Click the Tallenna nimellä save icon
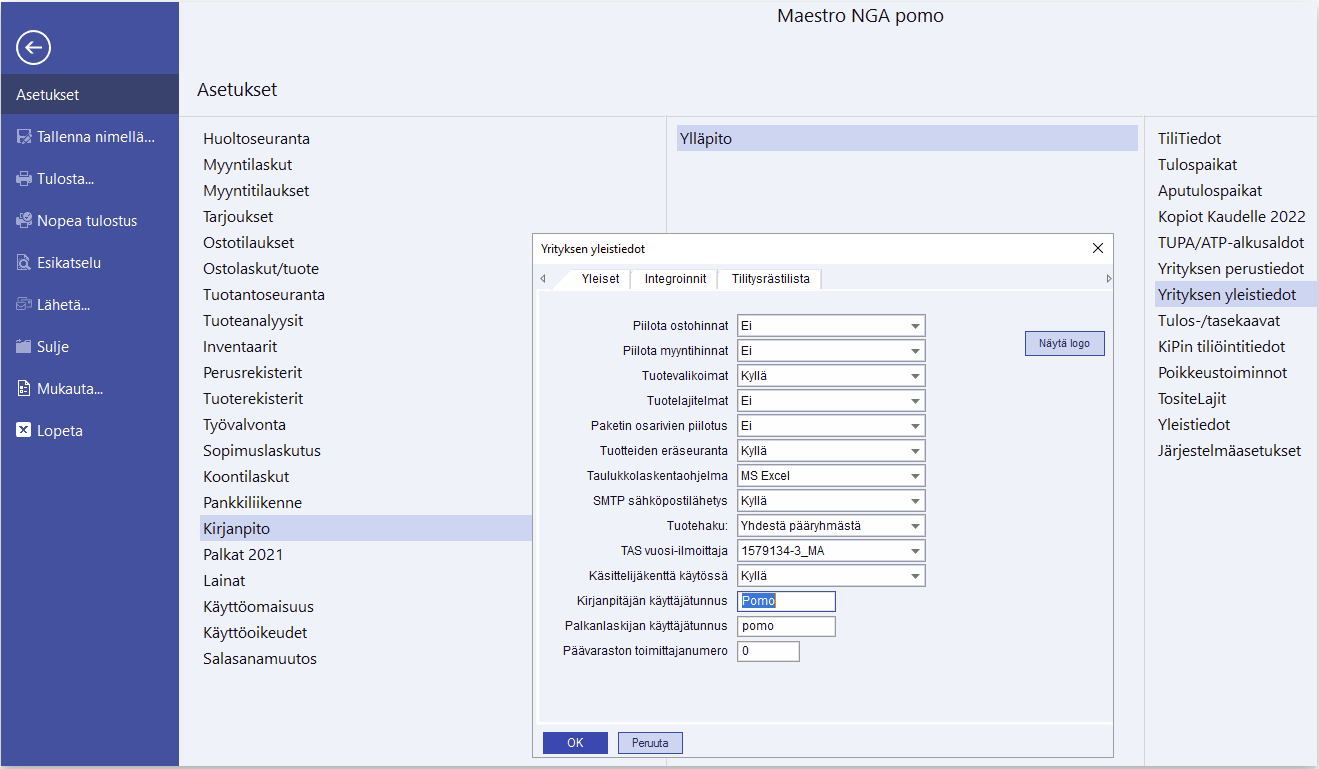The image size is (1319, 769). click(x=24, y=137)
